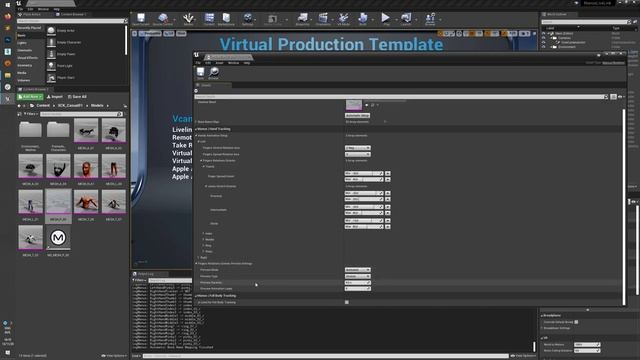Open Add New dropdown in Content Browser

tap(30, 97)
